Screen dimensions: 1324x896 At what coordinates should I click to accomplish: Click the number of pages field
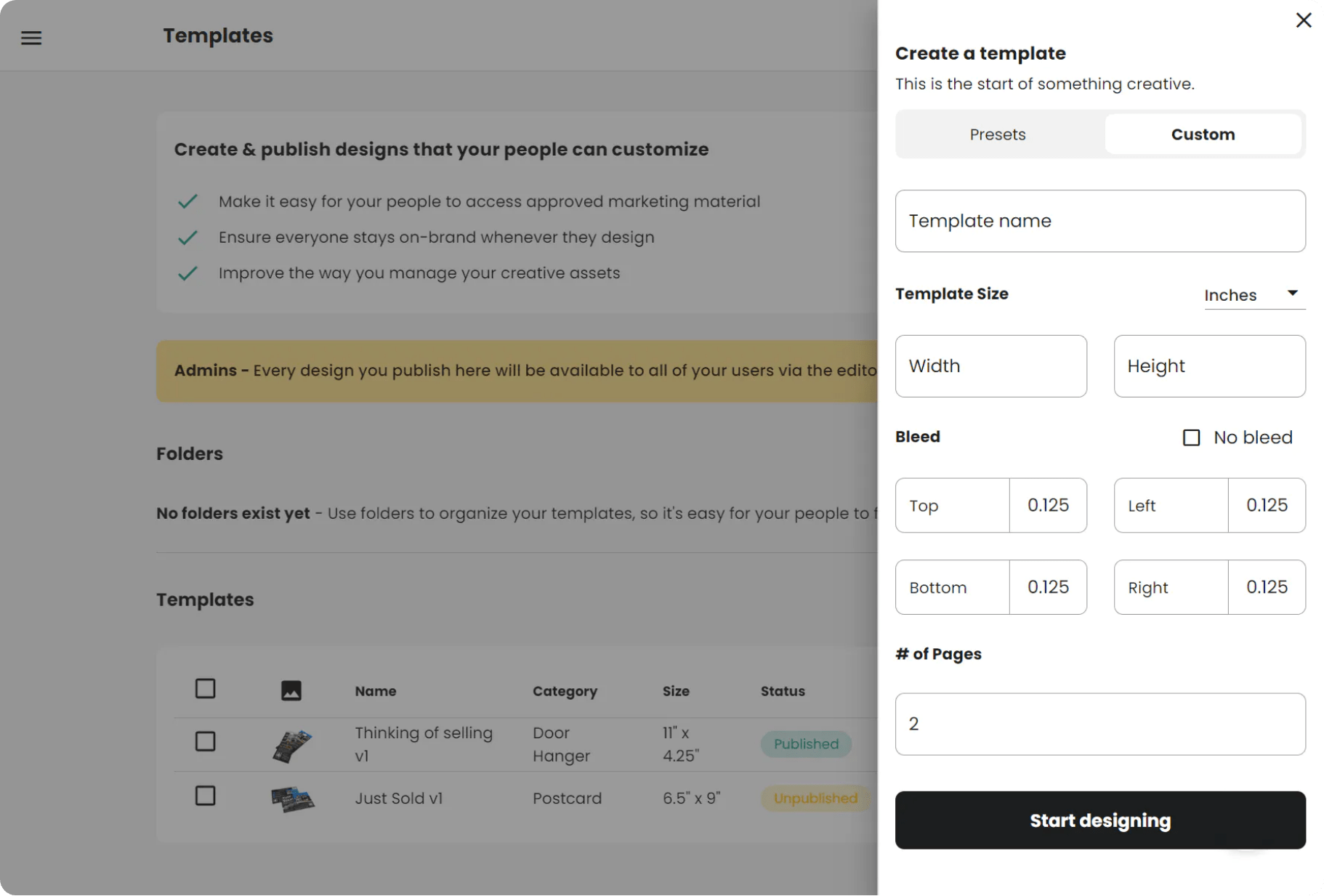click(1100, 724)
